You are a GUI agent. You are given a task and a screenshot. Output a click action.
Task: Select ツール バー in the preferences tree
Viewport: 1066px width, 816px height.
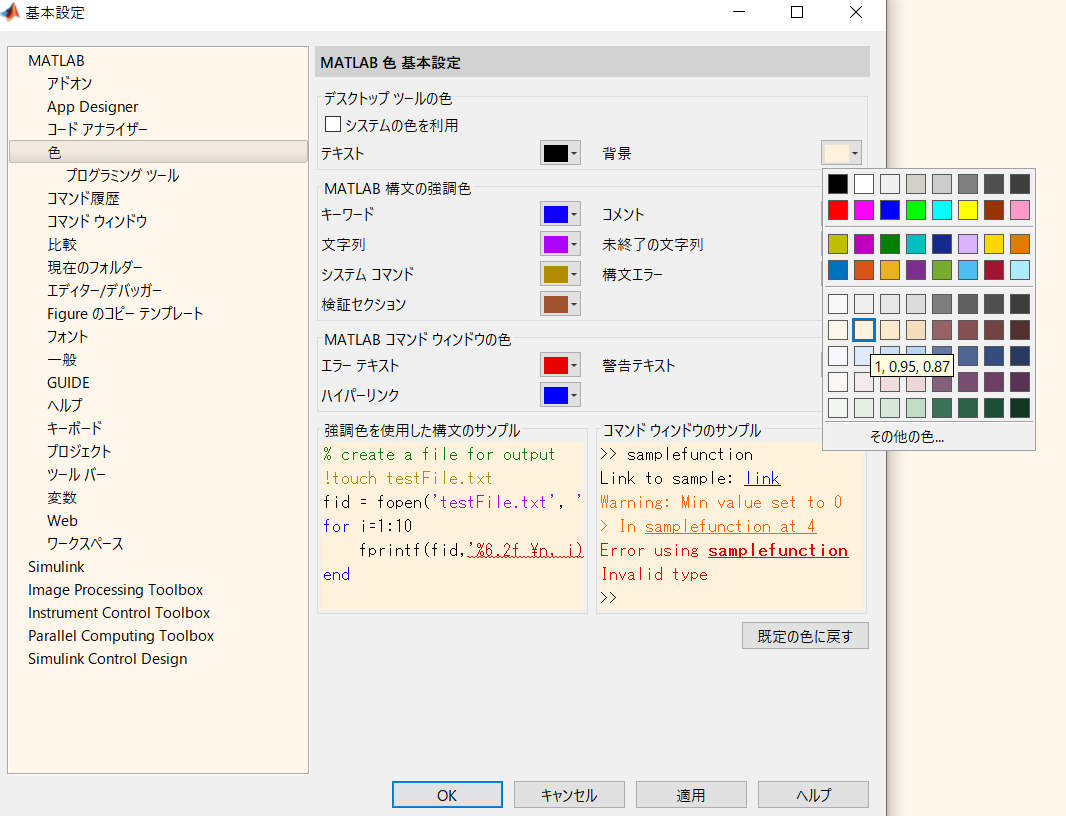[76, 475]
